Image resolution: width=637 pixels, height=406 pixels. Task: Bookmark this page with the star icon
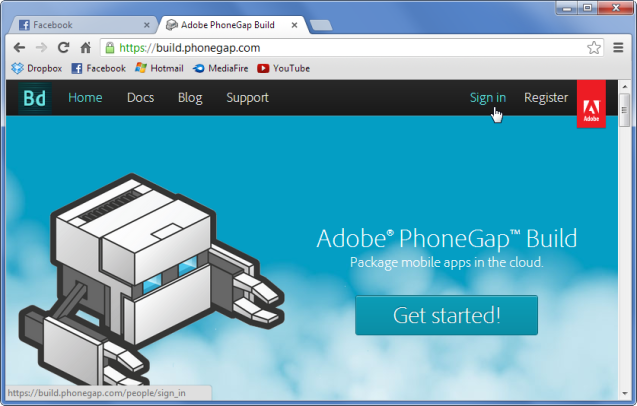[594, 48]
